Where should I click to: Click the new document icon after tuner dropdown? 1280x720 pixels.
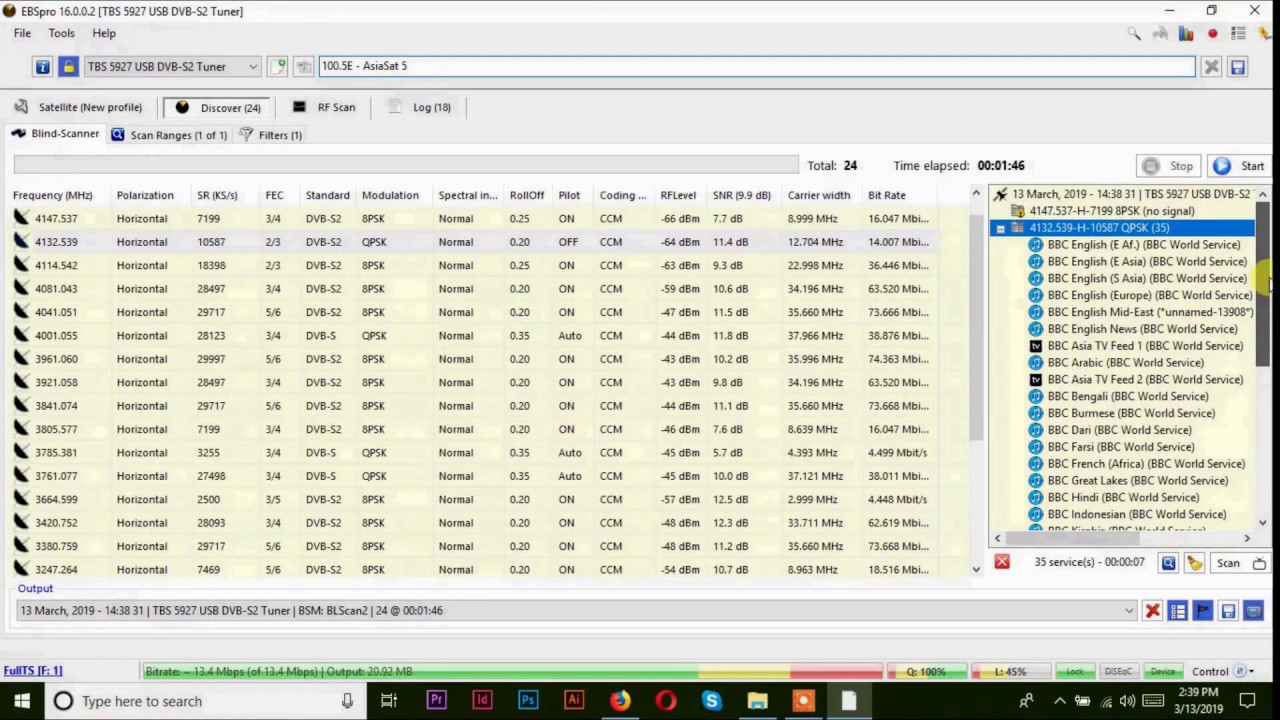coord(278,67)
